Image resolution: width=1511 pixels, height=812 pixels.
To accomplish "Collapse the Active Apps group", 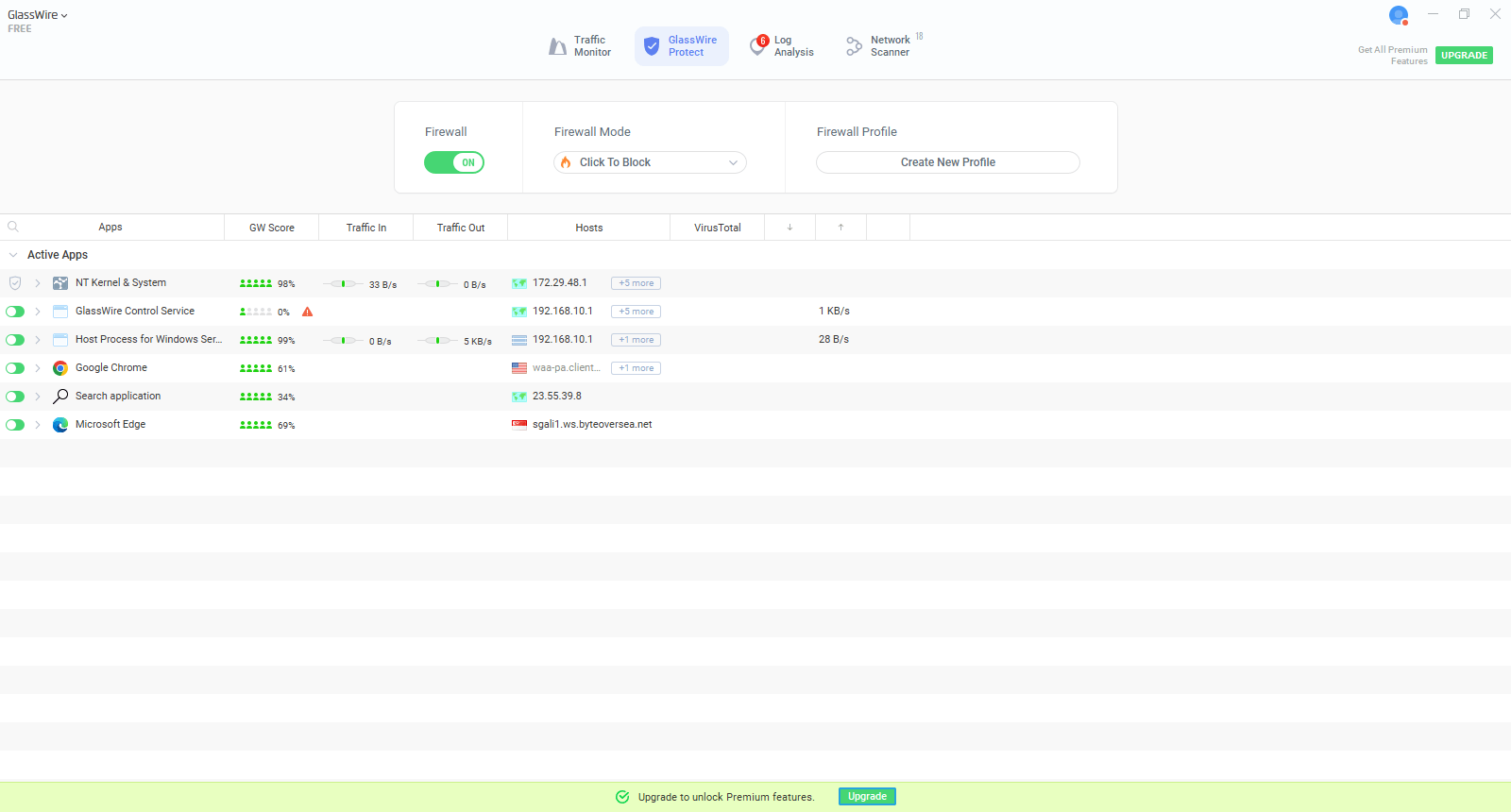I will pos(13,255).
